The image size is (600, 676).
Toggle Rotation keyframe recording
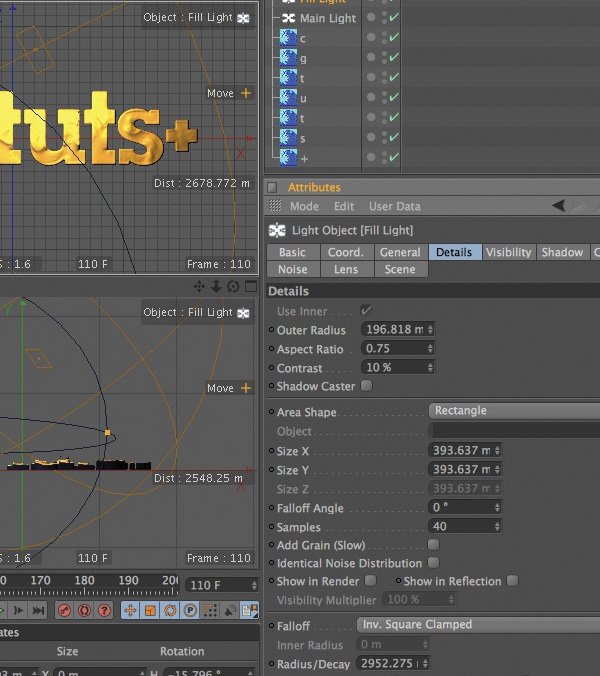tap(170, 610)
